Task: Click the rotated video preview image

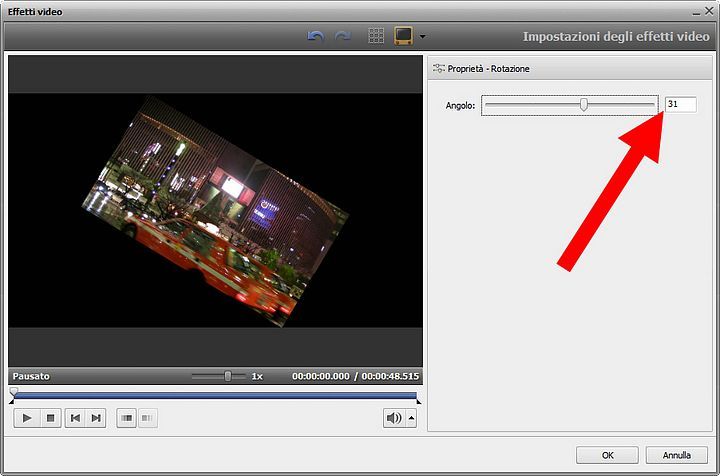Action: pos(215,211)
